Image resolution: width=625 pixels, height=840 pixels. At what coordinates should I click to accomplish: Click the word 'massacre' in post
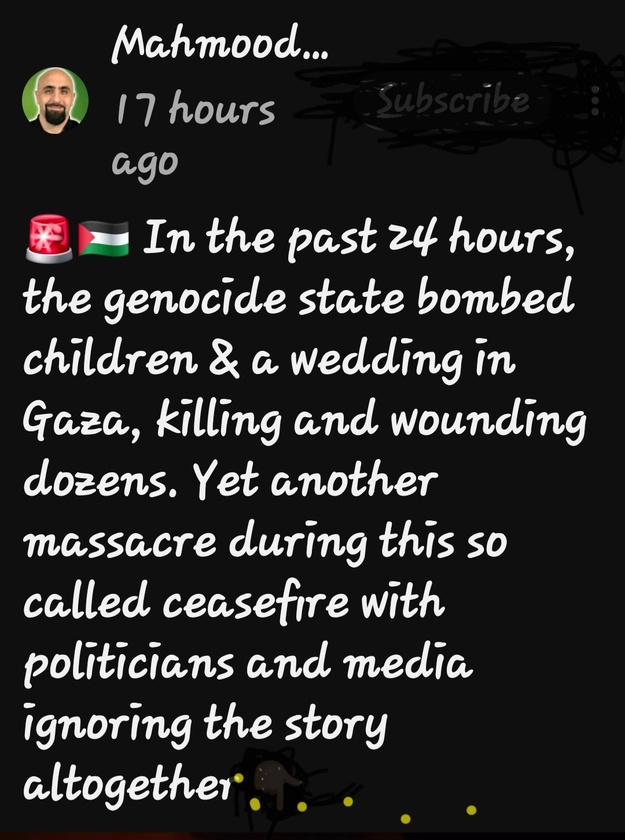tap(120, 542)
